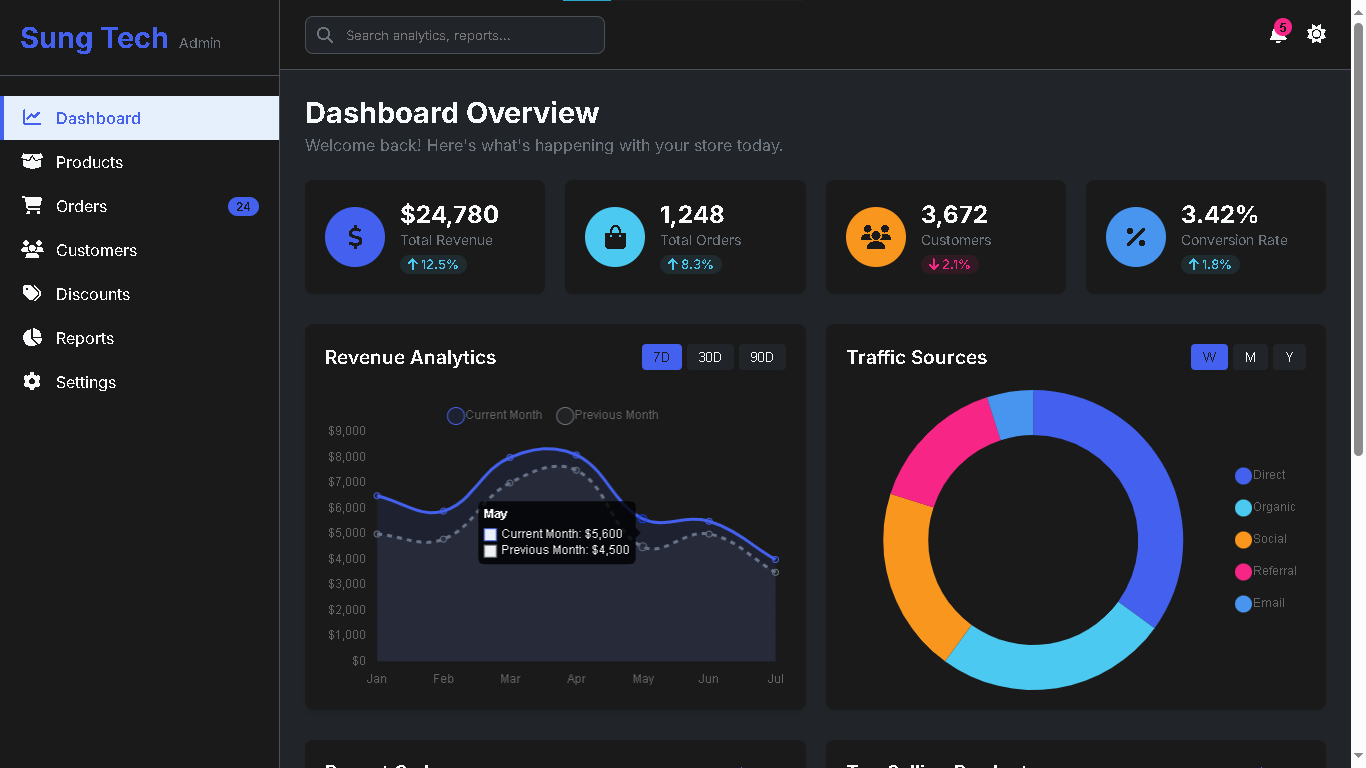Open the settings gear in top bar

(1316, 34)
